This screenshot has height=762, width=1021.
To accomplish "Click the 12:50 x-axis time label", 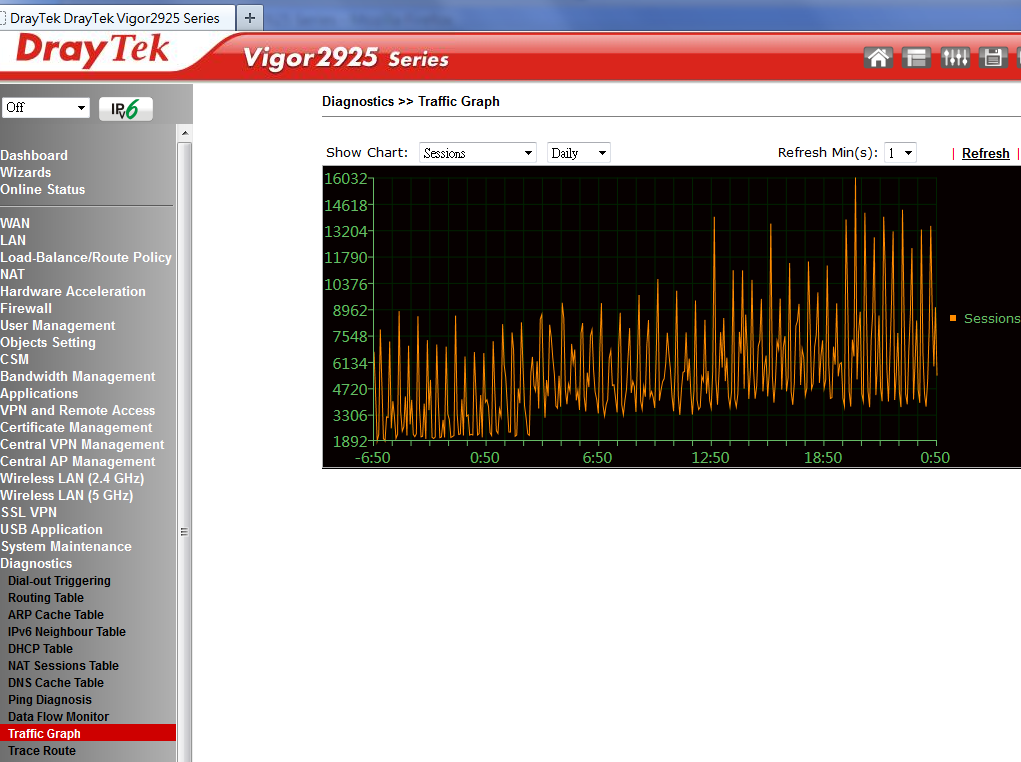I will (710, 458).
